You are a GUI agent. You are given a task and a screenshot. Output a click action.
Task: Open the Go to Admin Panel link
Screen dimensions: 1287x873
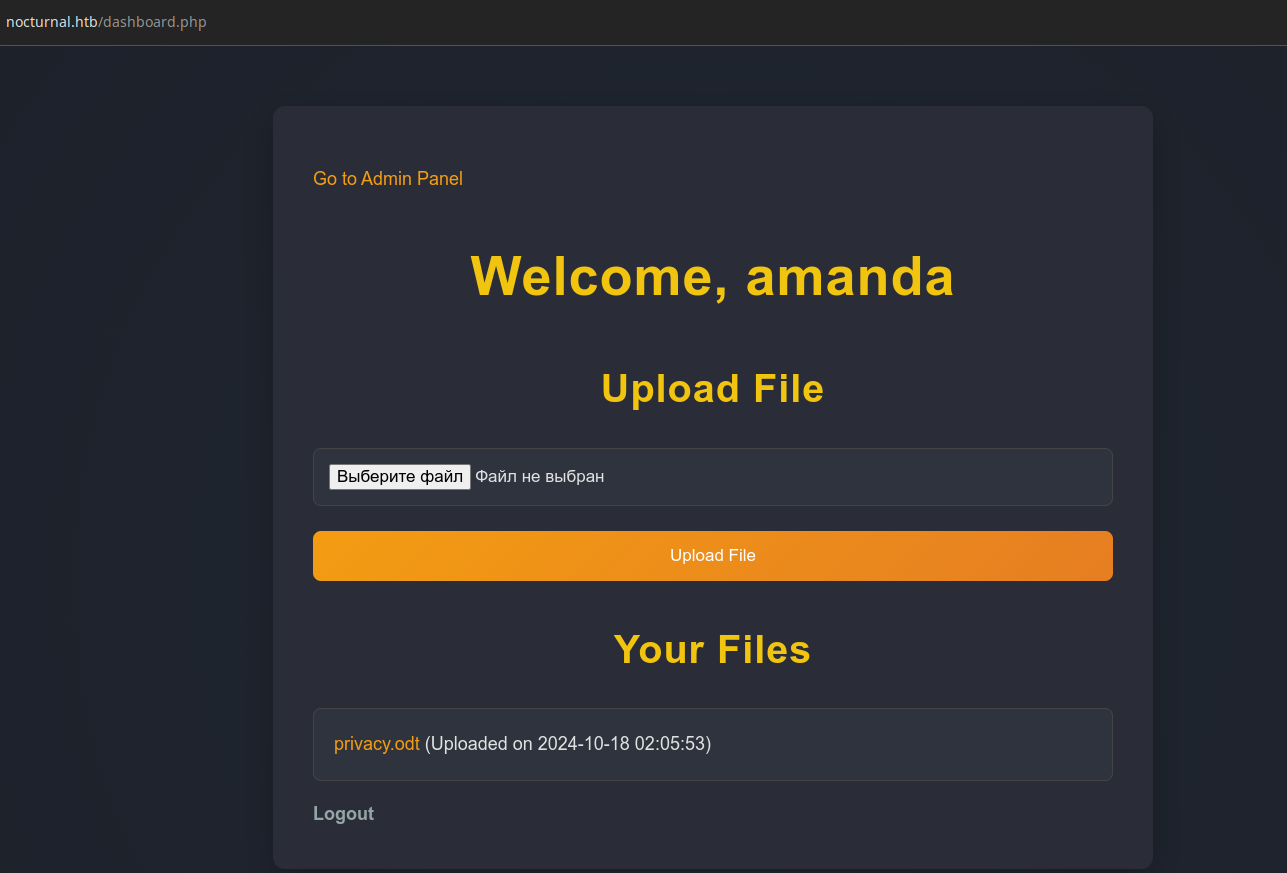388,179
